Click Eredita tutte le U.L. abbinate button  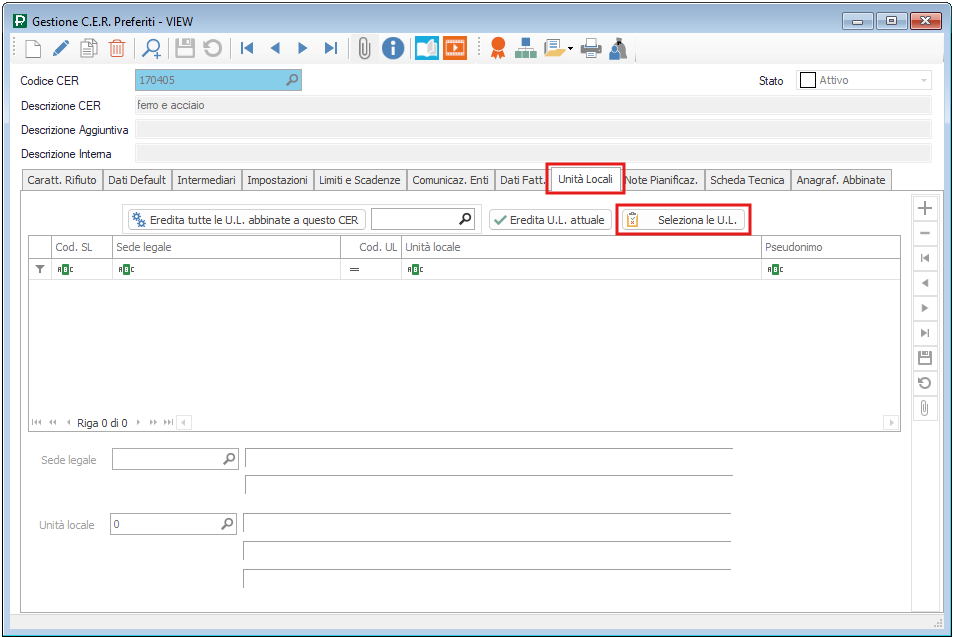(x=246, y=220)
